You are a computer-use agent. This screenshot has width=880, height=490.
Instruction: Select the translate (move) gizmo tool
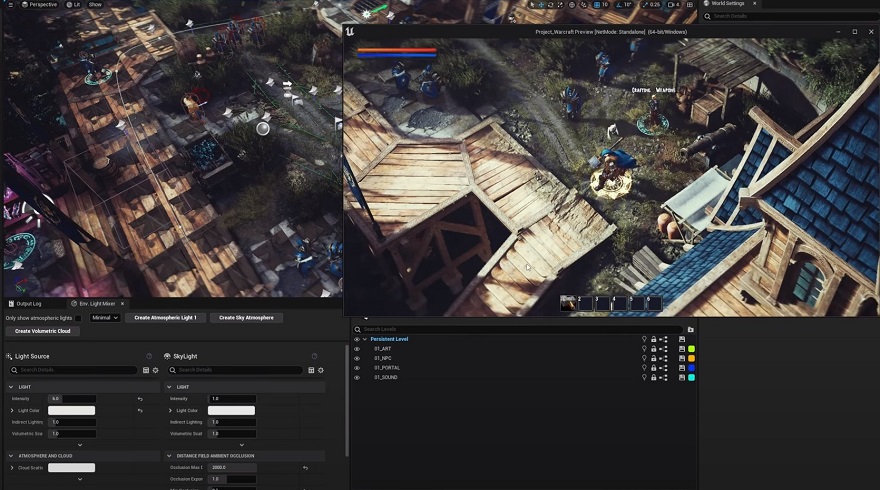[x=542, y=4]
